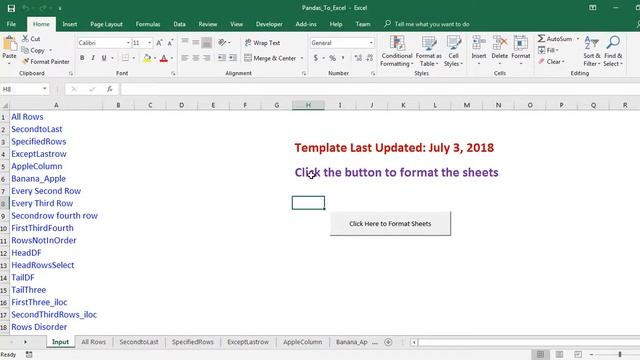Add a new sheet with plus icon
This screenshot has height=360, width=640.
pyautogui.click(x=388, y=342)
